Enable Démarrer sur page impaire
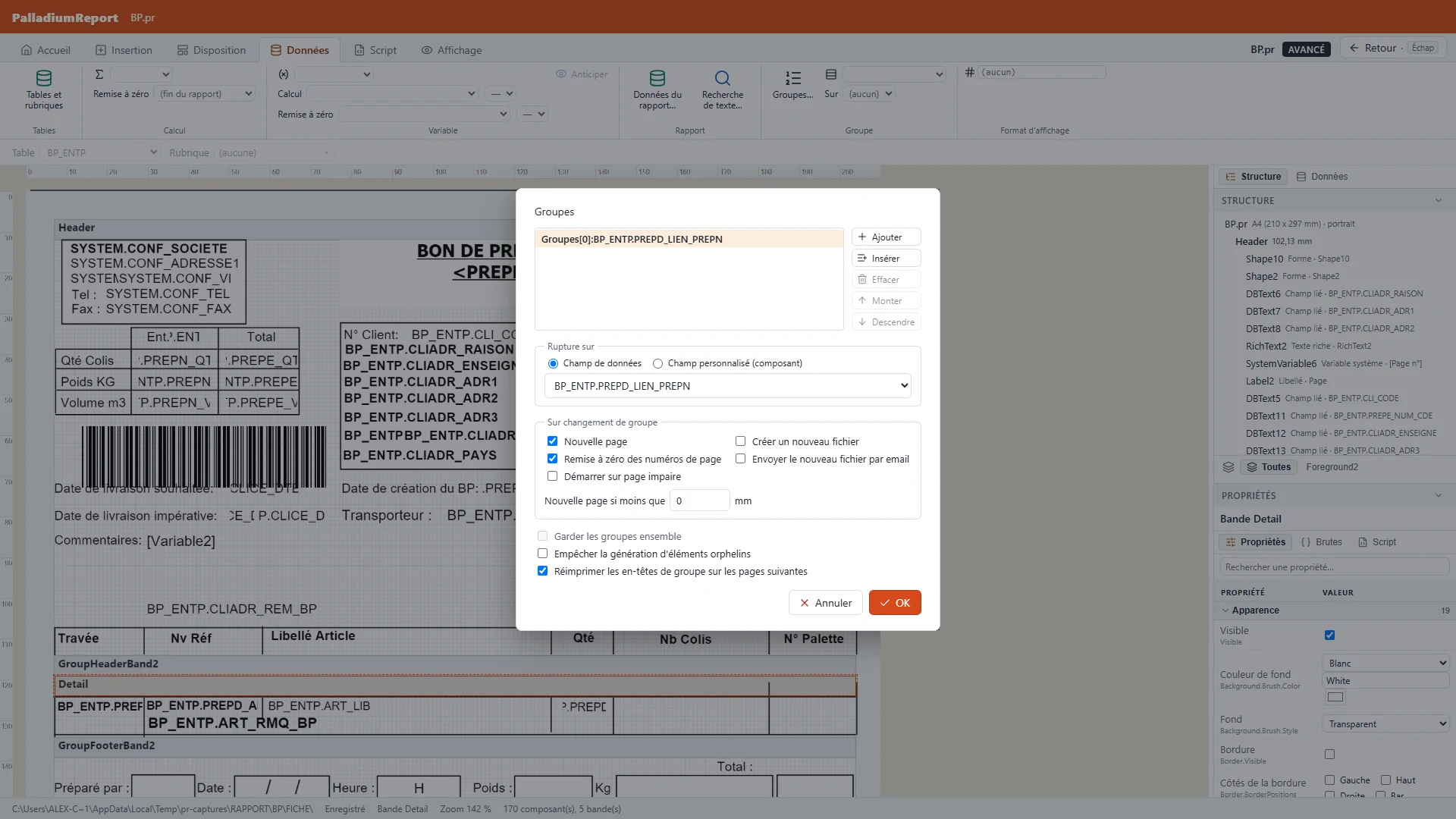The width and height of the screenshot is (1456, 819). coord(552,476)
